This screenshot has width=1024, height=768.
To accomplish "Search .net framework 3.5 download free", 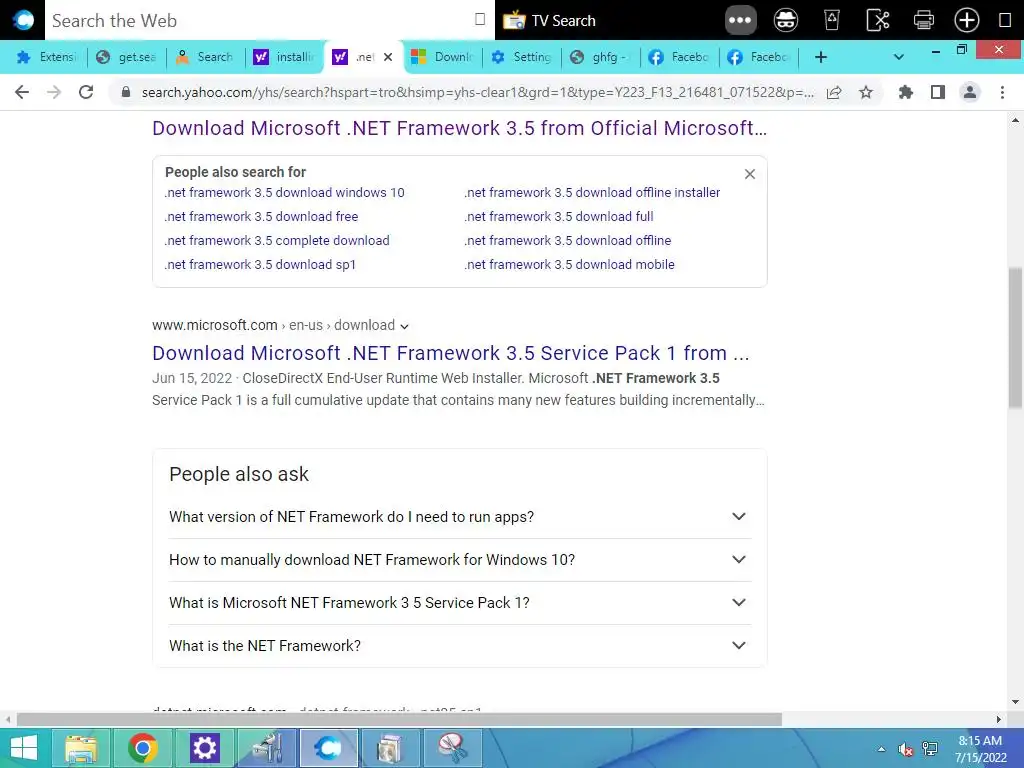I will pos(261,216).
